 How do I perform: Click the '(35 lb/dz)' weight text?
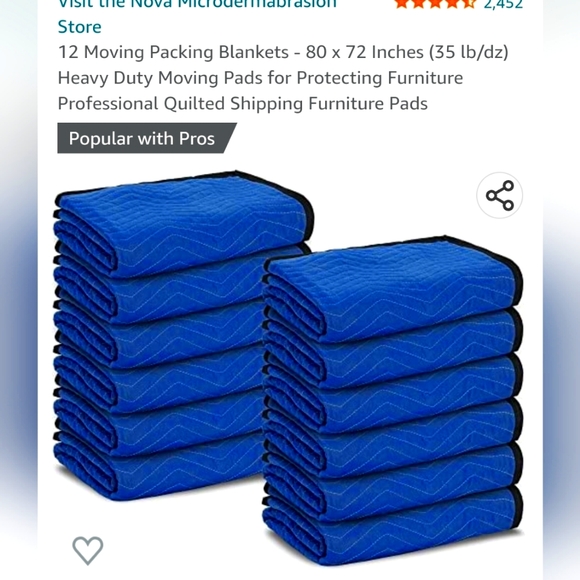469,52
